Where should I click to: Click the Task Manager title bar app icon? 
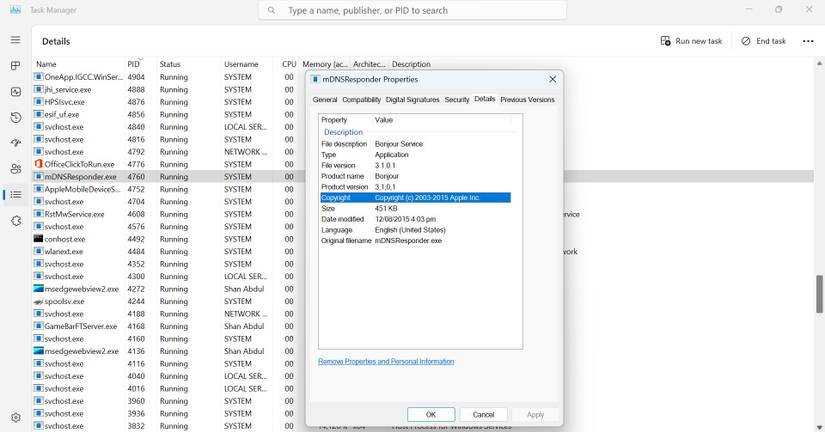pos(15,10)
